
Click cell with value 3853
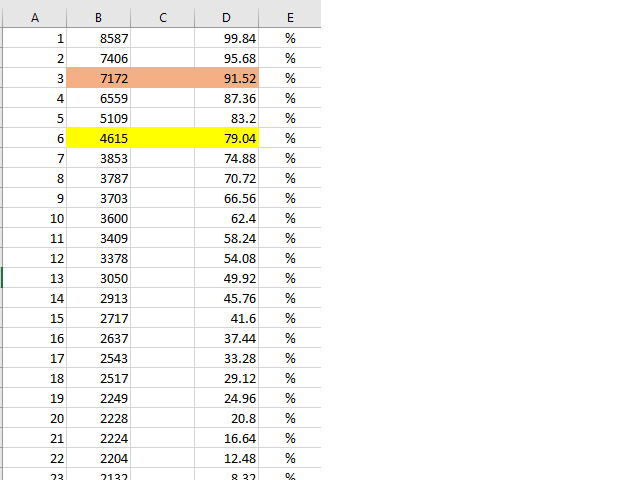pos(98,158)
